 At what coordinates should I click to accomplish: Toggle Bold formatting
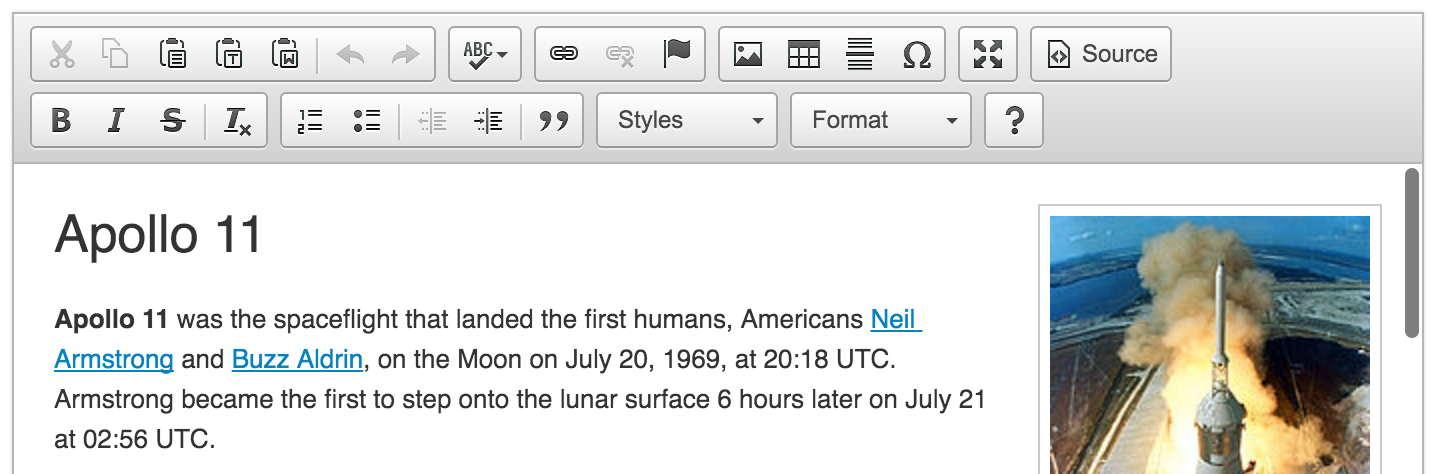[61, 121]
